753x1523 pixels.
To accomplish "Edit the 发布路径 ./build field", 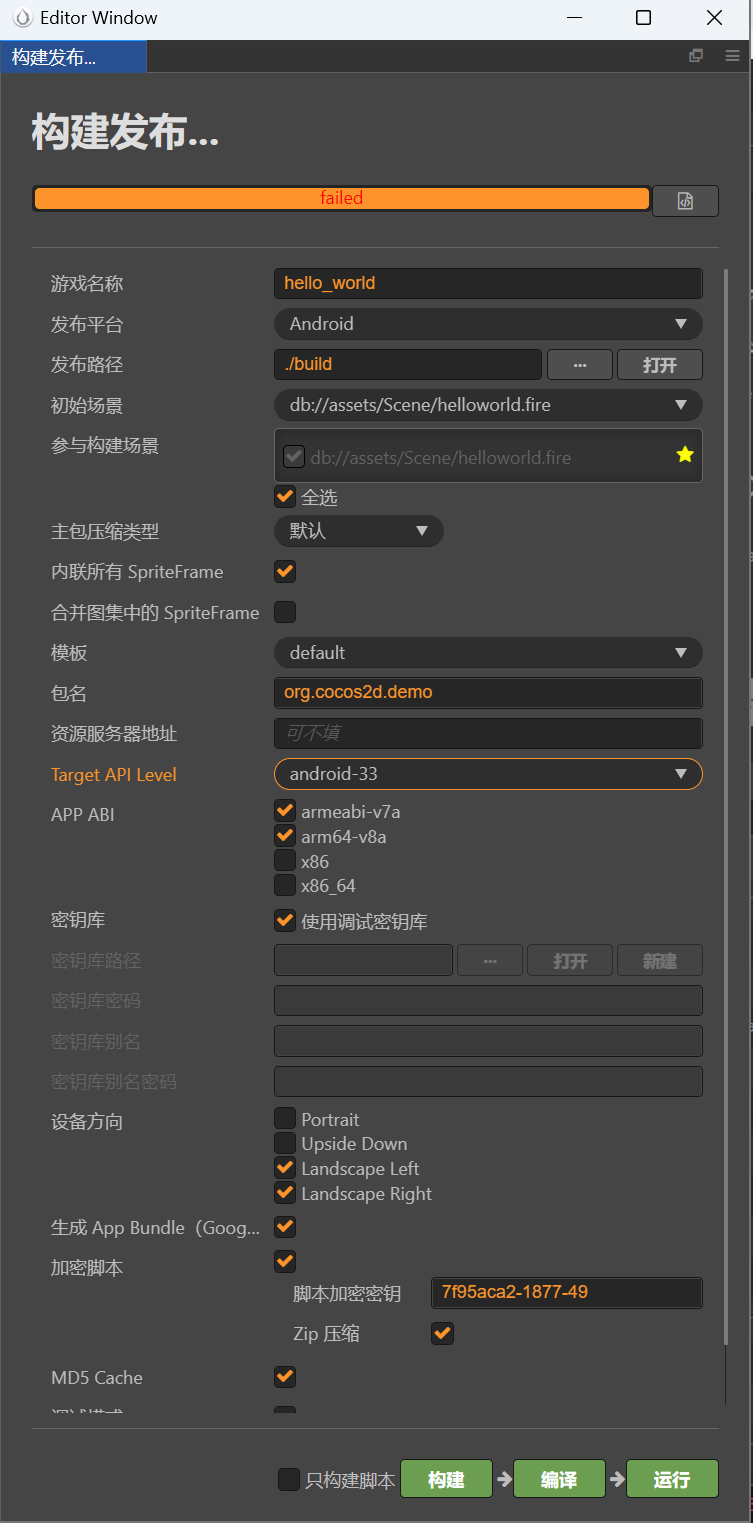I will (408, 364).
